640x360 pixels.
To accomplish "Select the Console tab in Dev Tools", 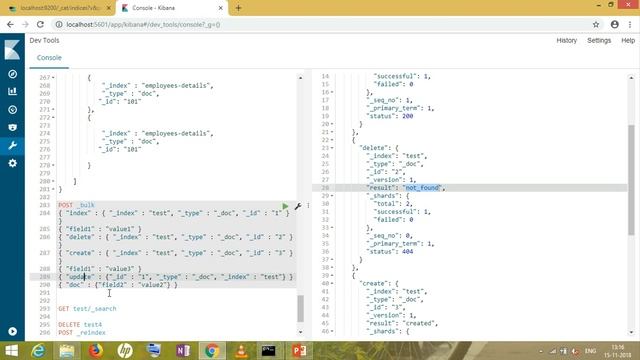I will [x=49, y=58].
